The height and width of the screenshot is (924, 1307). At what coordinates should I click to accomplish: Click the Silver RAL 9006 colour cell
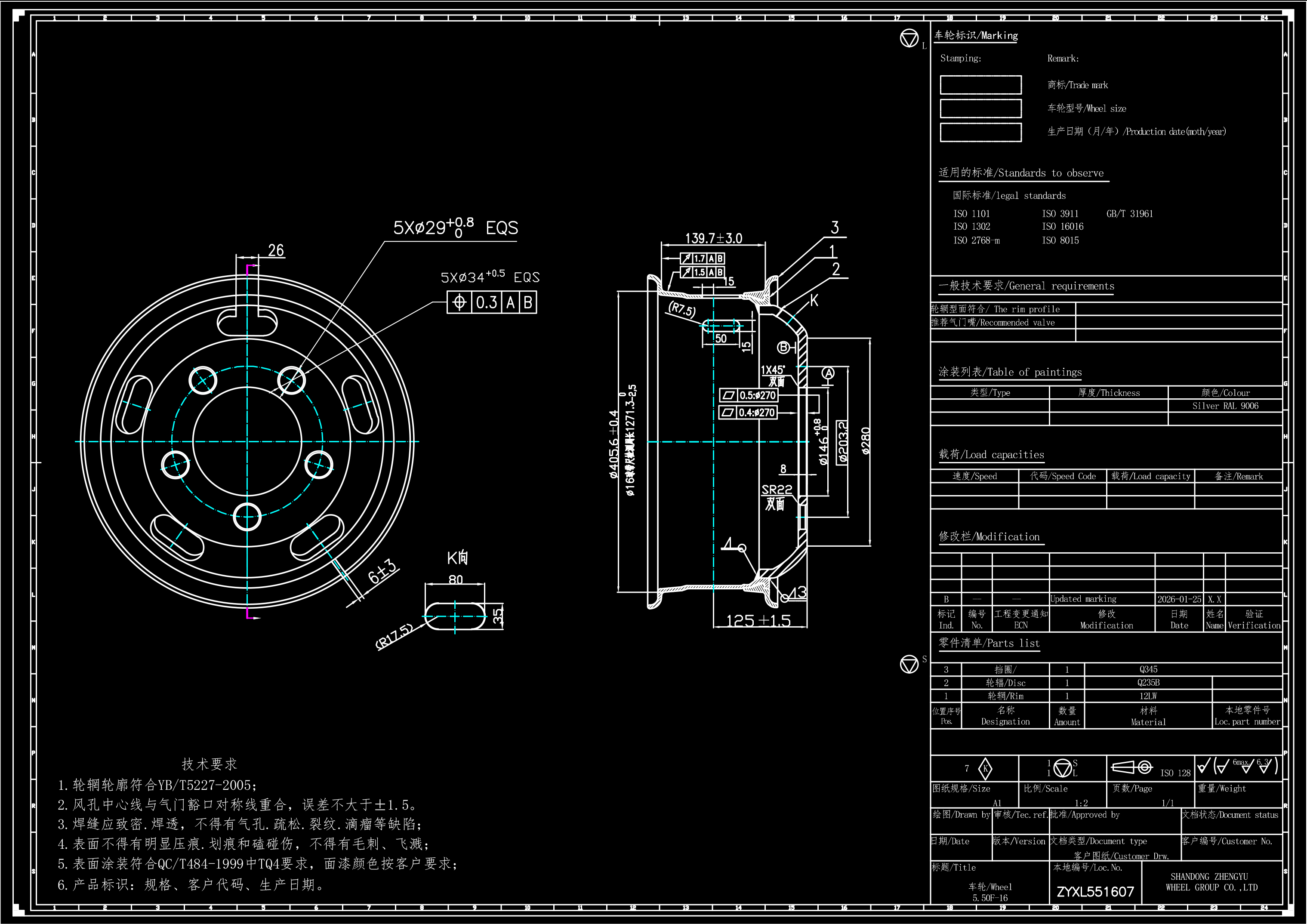click(1225, 406)
